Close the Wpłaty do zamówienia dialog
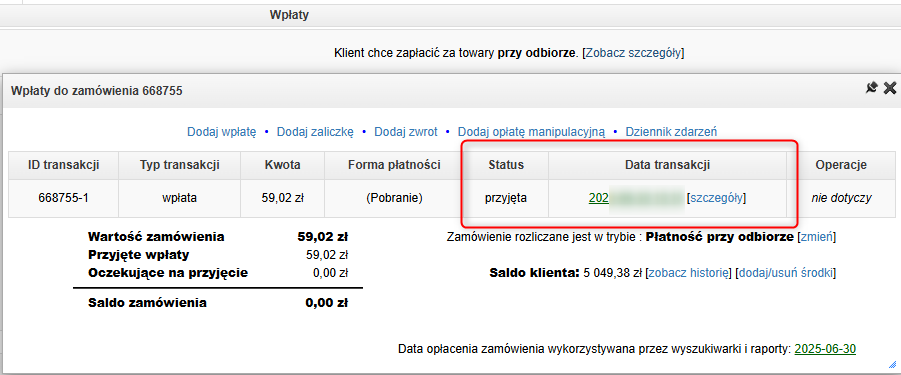901x375 pixels. (890, 88)
